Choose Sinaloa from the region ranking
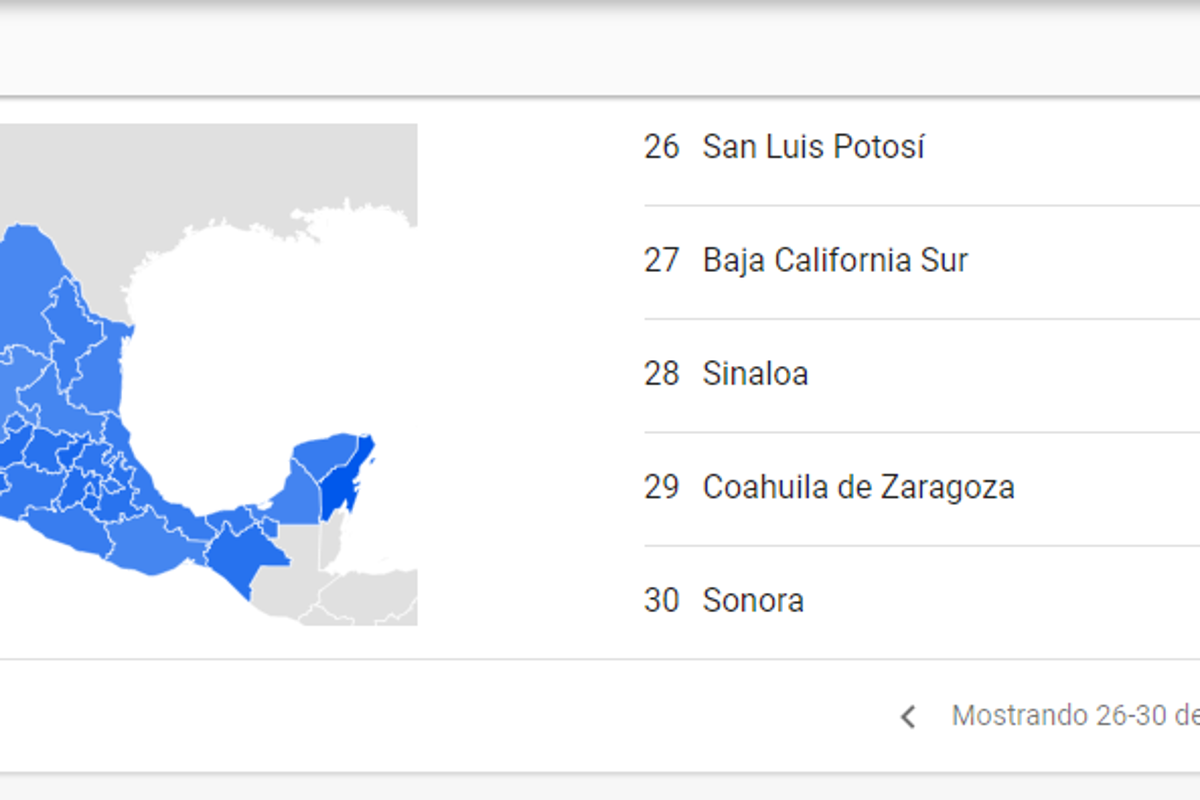 click(755, 374)
